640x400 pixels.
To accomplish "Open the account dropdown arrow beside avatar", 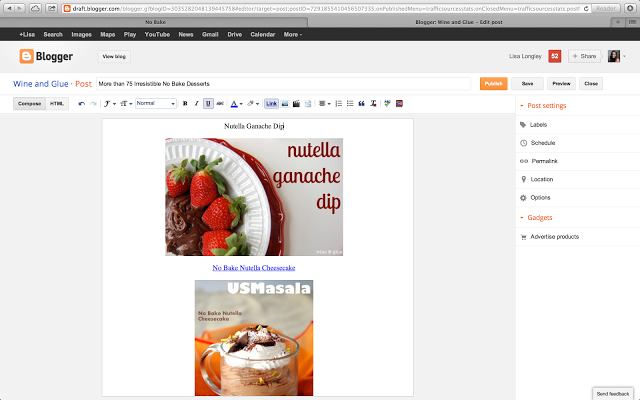I will click(x=624, y=56).
